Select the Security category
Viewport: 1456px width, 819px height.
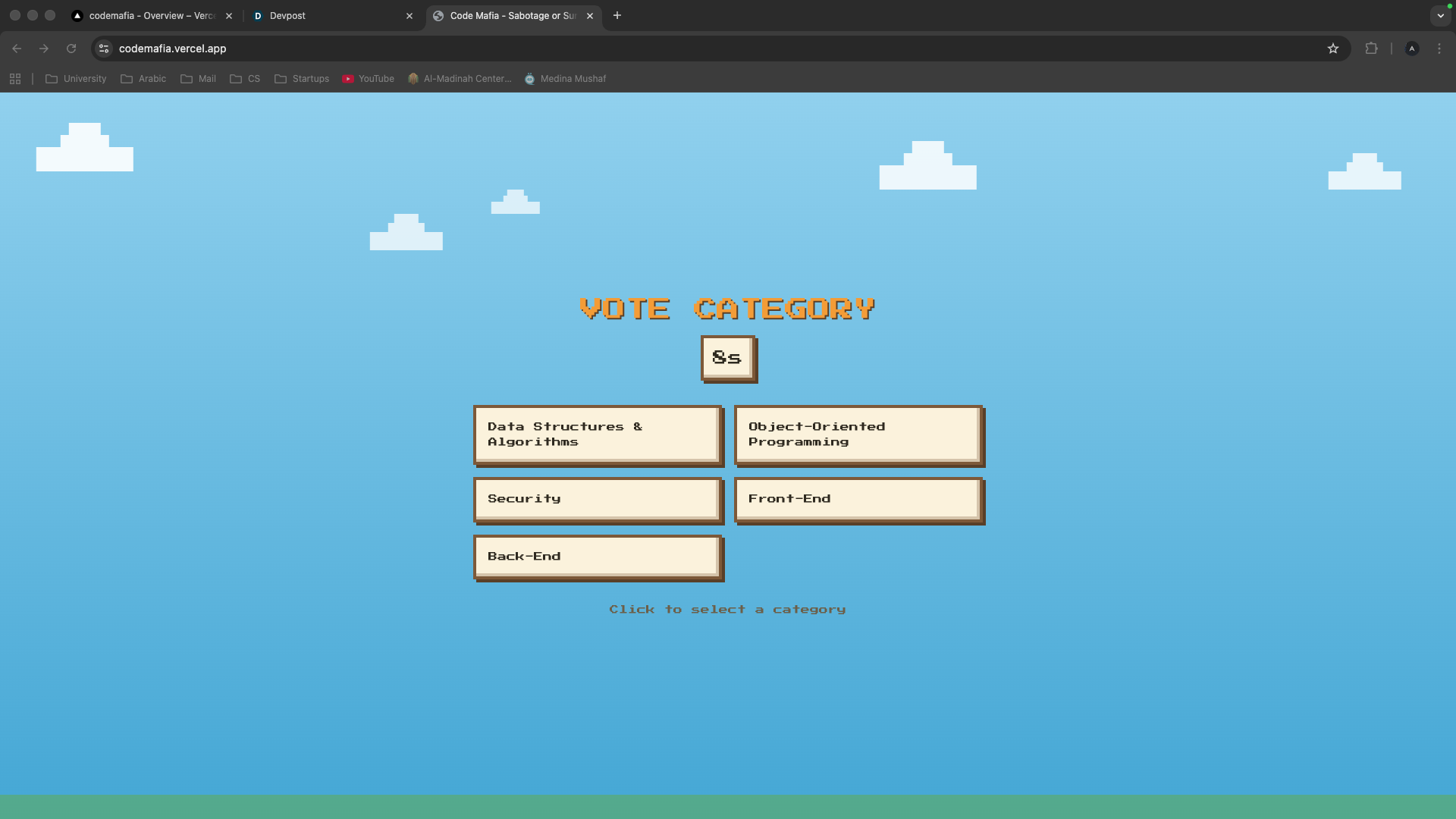tap(597, 499)
